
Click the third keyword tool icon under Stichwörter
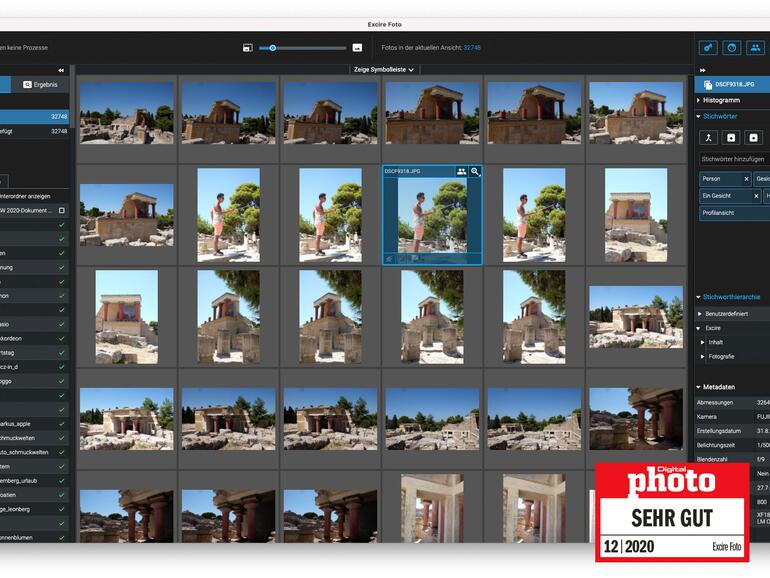(753, 138)
